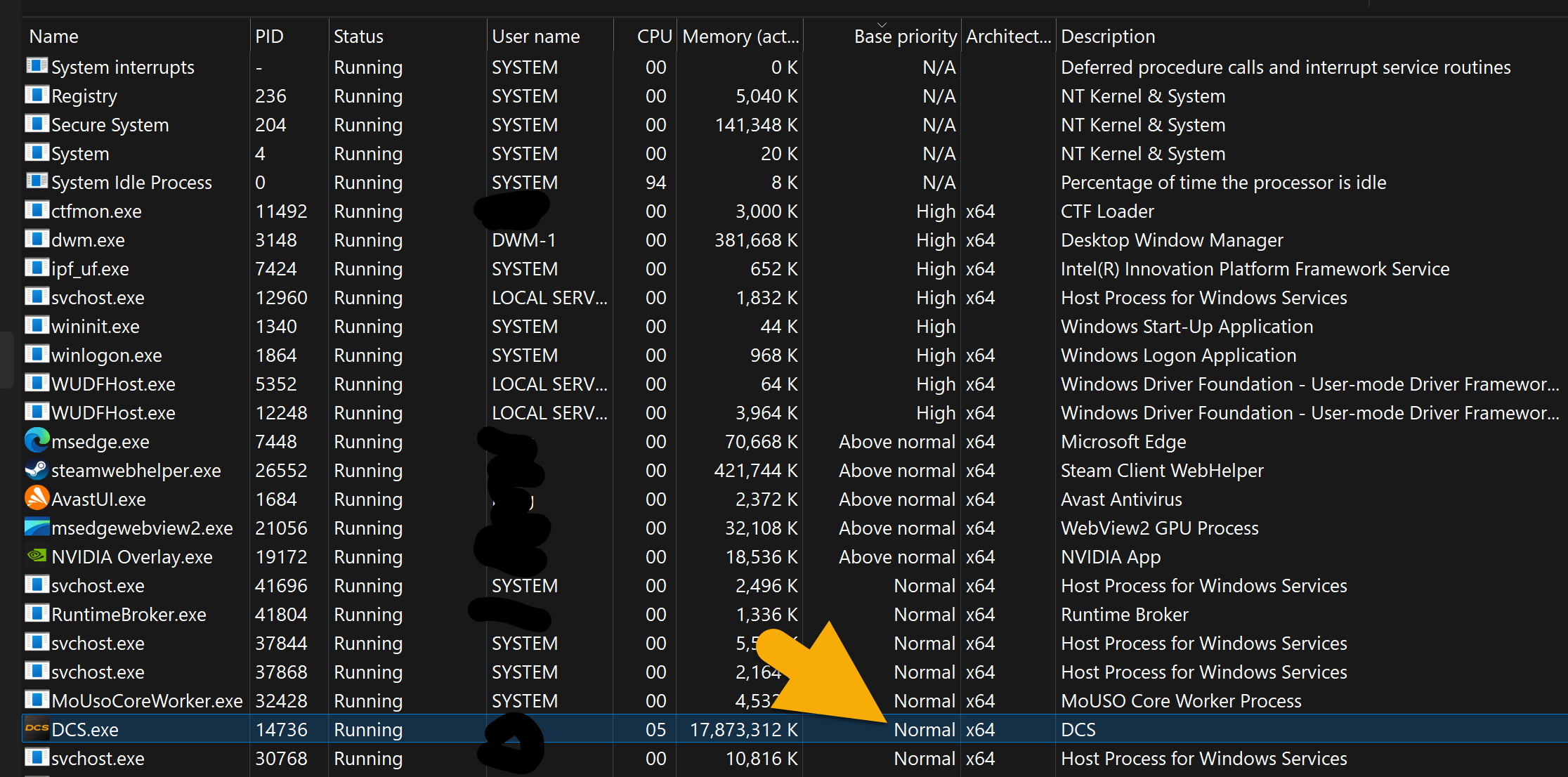Screen dimensions: 1568x777
Task: Select the msedge.exe process name
Action: point(100,442)
